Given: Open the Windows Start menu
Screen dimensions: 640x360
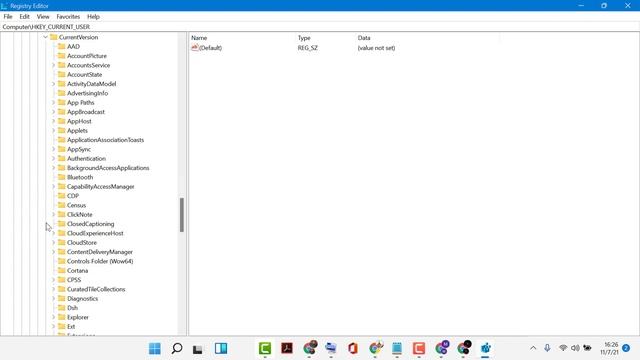Looking at the screenshot, I should [155, 349].
